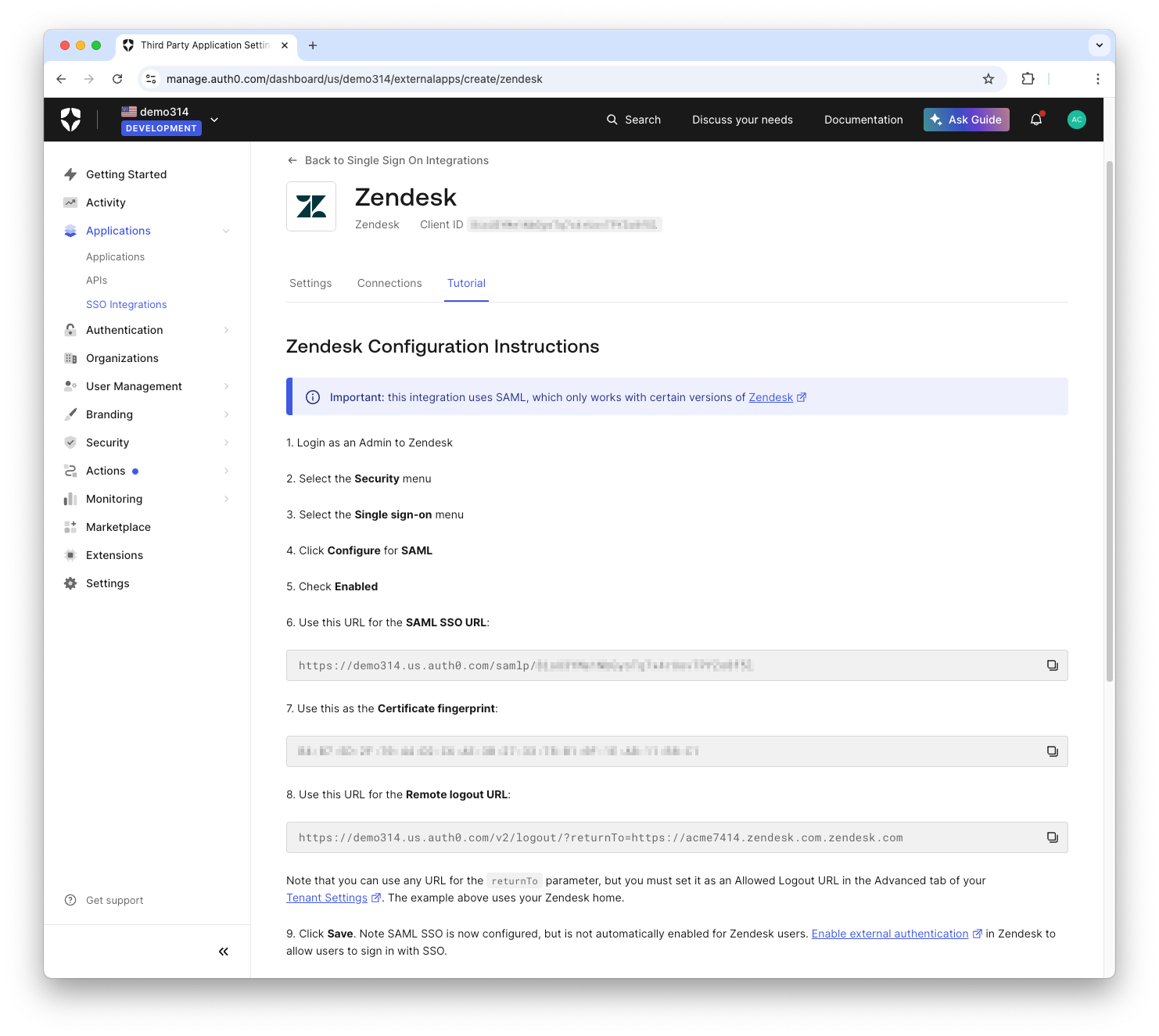
Task: Open the tab search dropdown arrow
Action: (1100, 45)
